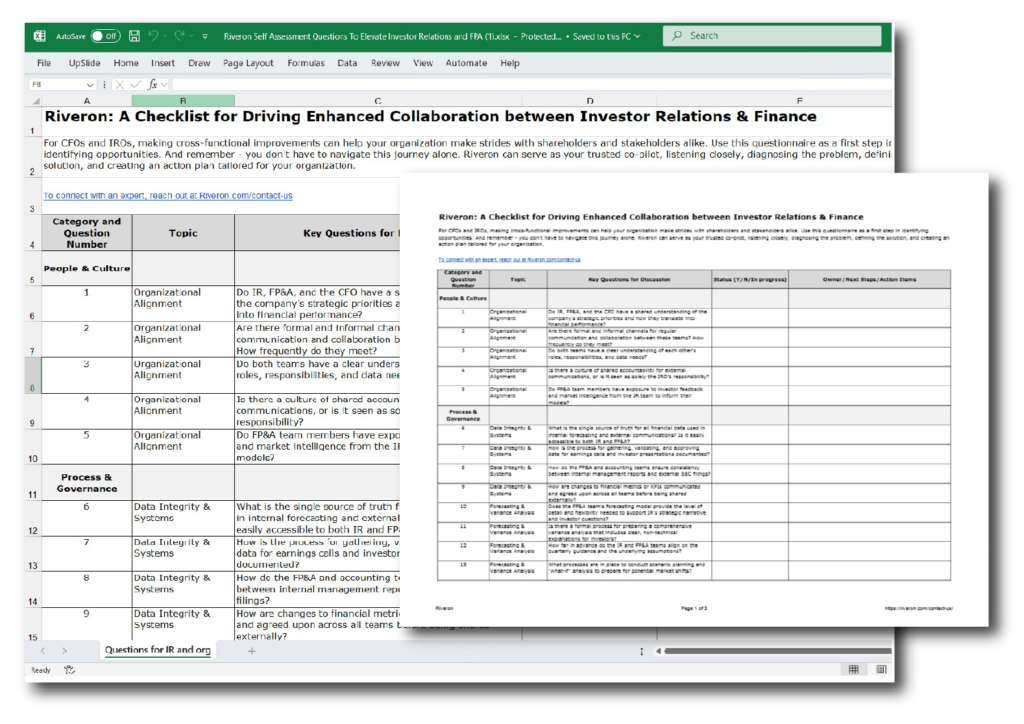Switch to the Home tab

(x=126, y=63)
